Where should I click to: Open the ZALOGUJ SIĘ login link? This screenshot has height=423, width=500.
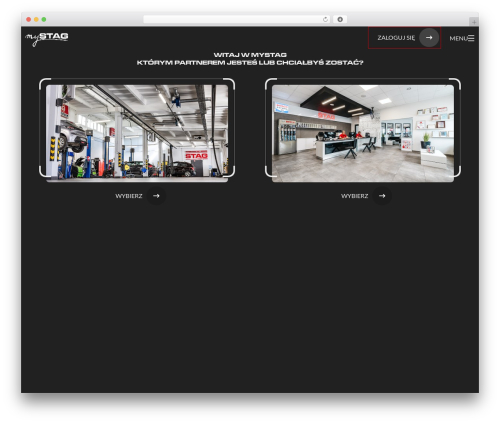tap(404, 38)
